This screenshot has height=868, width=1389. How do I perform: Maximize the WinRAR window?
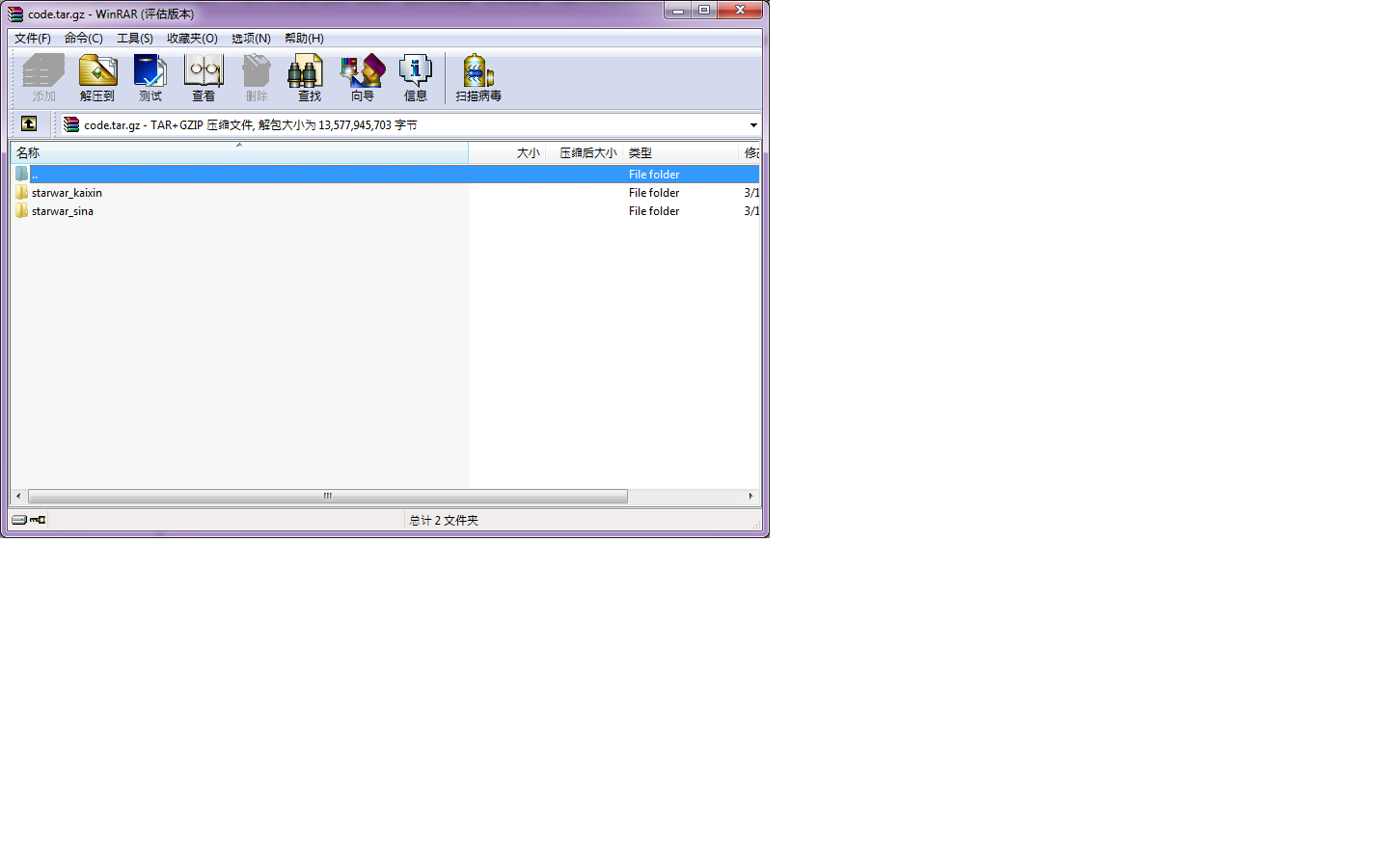pos(704,11)
